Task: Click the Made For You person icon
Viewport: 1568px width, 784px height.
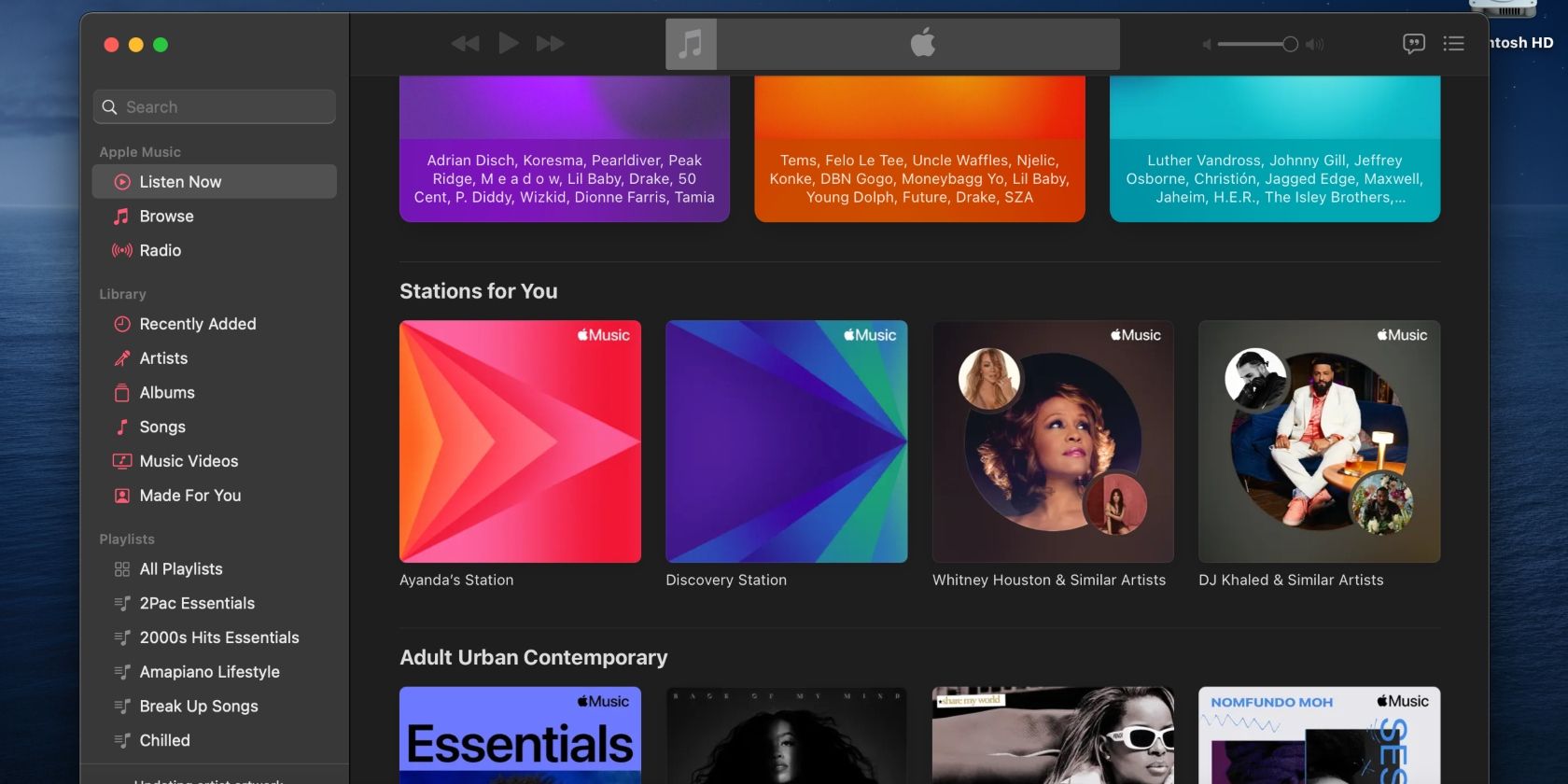Action: pyautogui.click(x=122, y=496)
